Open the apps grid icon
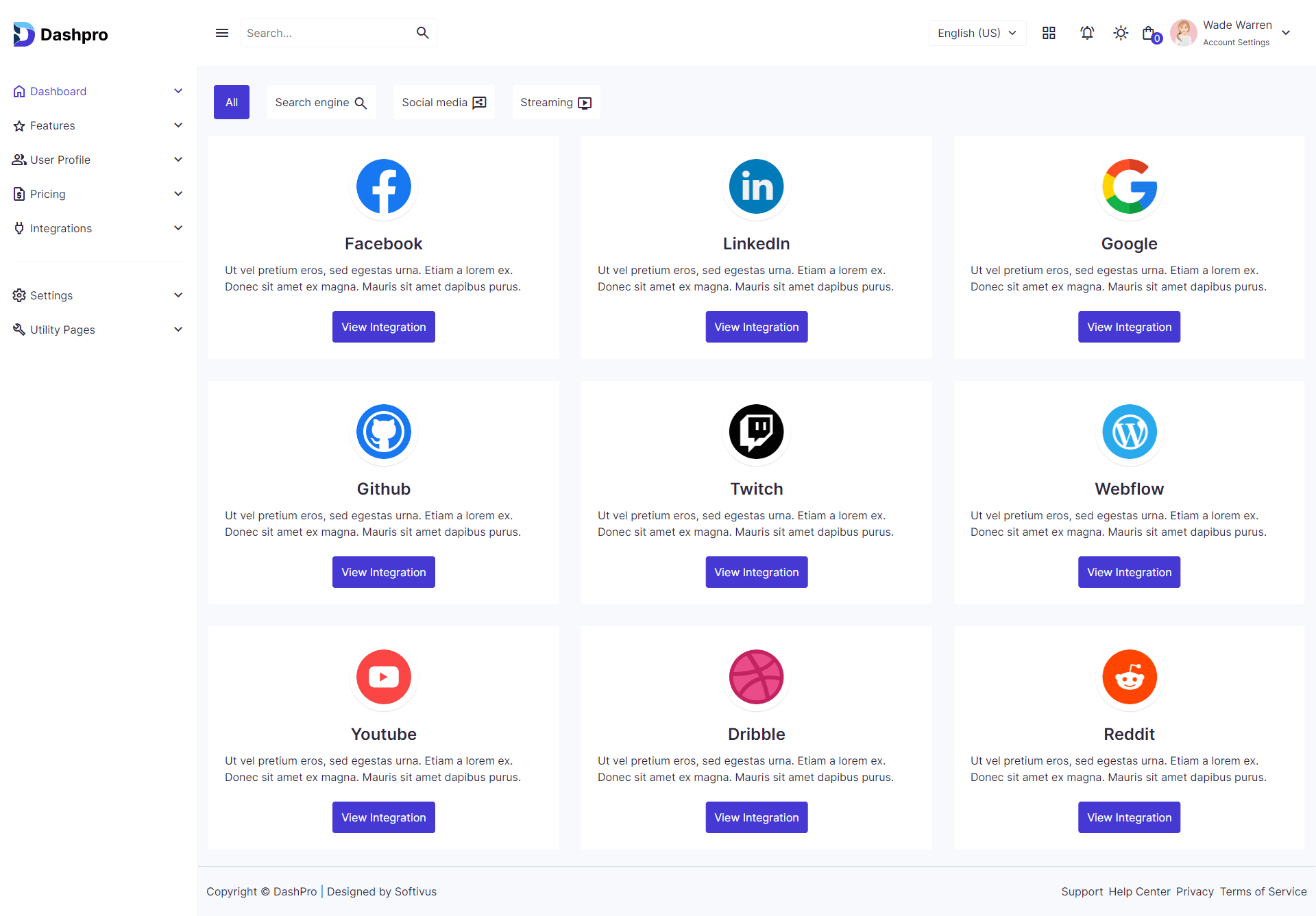1316x916 pixels. (x=1049, y=33)
